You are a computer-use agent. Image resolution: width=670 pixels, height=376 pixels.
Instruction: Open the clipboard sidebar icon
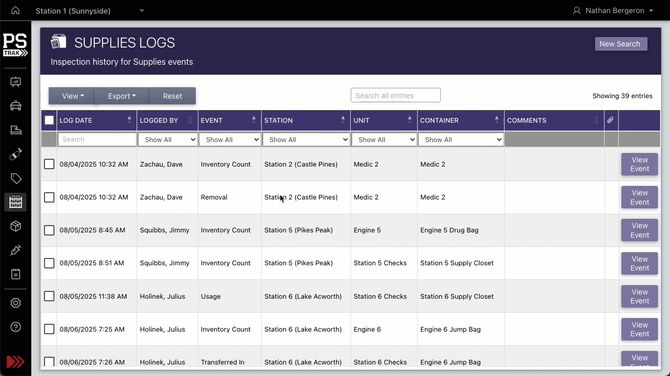(x=16, y=274)
